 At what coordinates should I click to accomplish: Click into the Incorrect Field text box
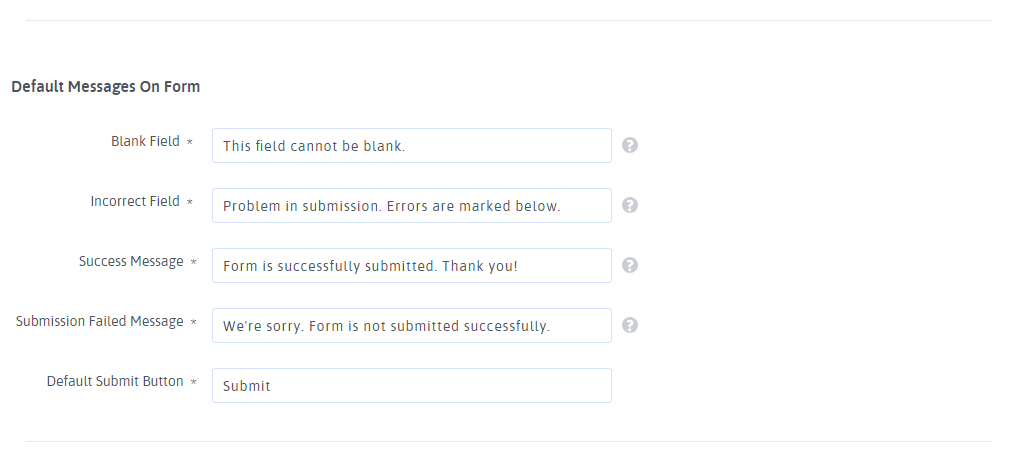(411, 205)
